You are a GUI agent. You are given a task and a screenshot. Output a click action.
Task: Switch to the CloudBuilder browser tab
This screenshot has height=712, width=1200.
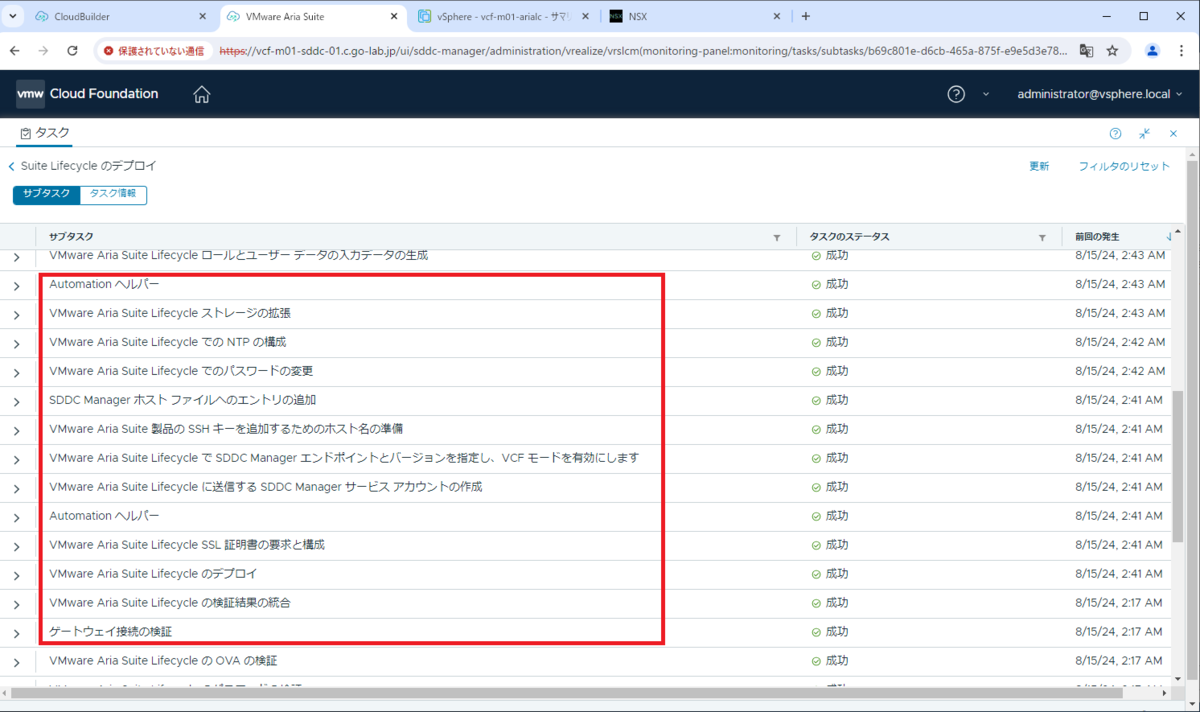click(120, 16)
